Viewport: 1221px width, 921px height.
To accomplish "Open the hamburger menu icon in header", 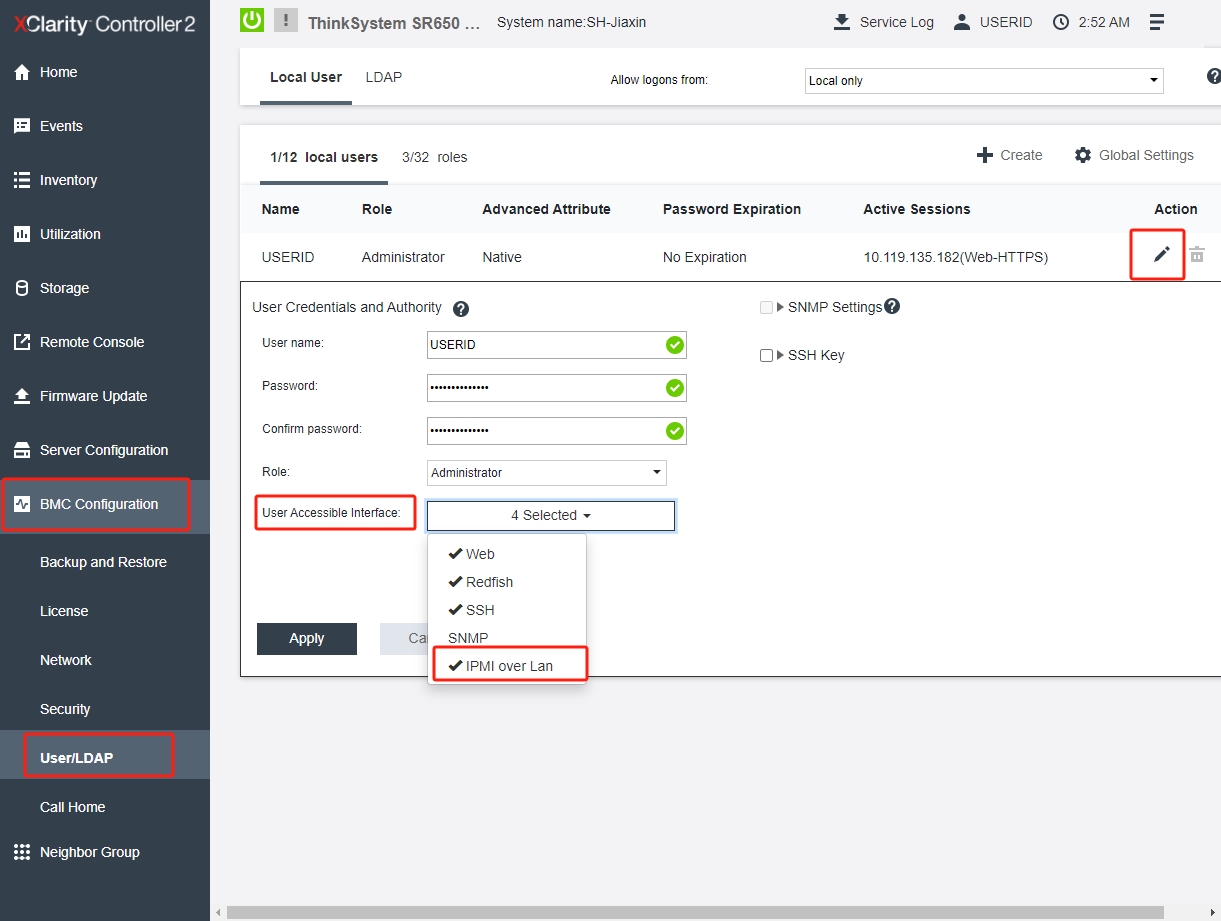I will [1157, 22].
